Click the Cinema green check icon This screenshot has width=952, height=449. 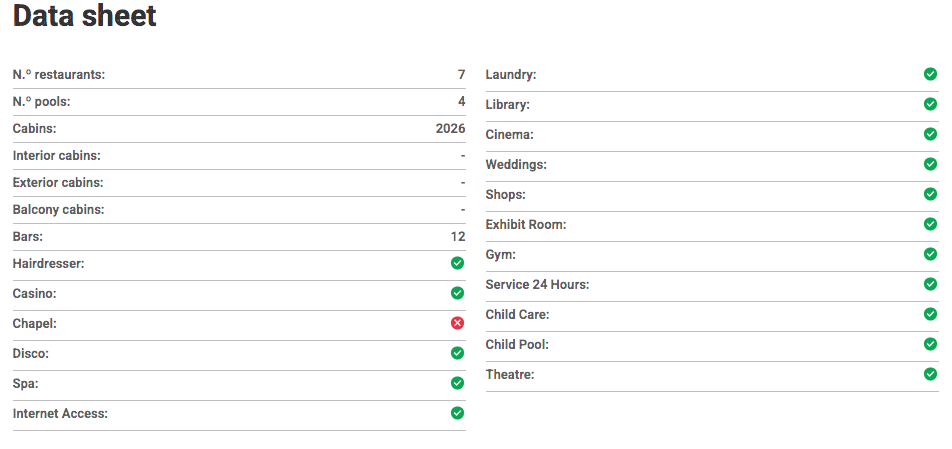click(x=930, y=134)
